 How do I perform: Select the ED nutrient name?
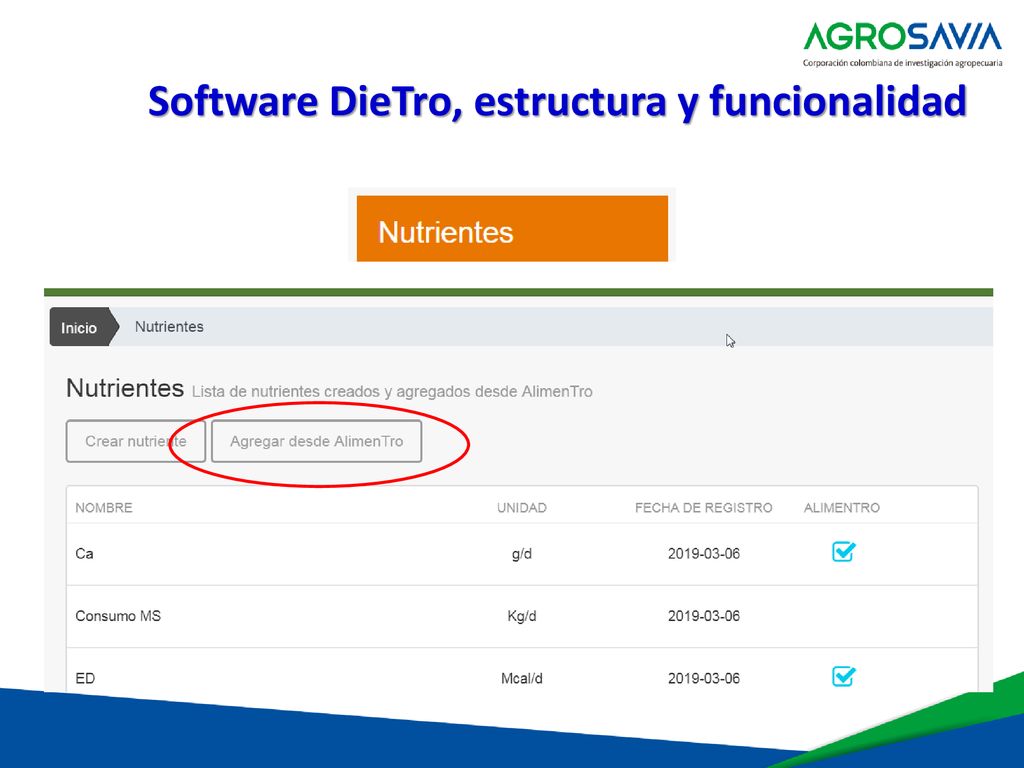coord(85,679)
